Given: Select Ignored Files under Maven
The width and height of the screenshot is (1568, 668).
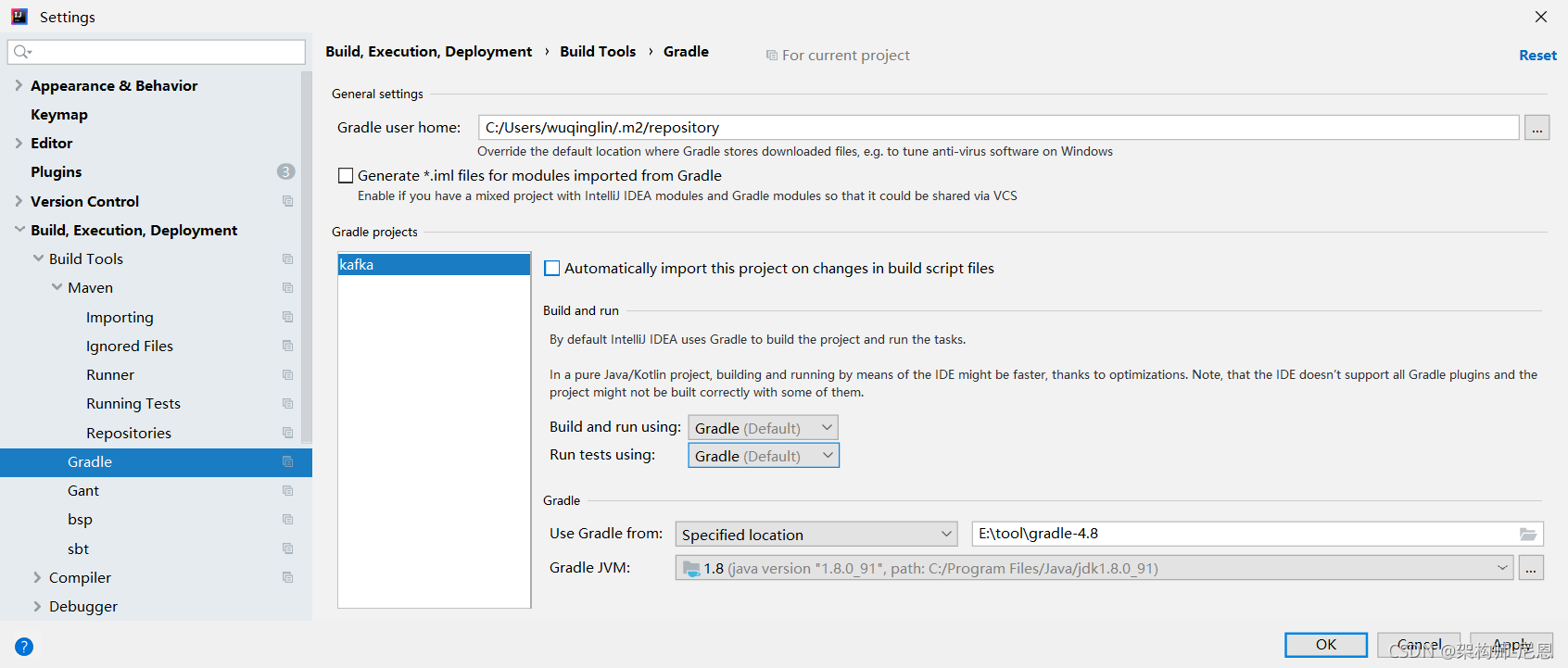Looking at the screenshot, I should point(130,346).
